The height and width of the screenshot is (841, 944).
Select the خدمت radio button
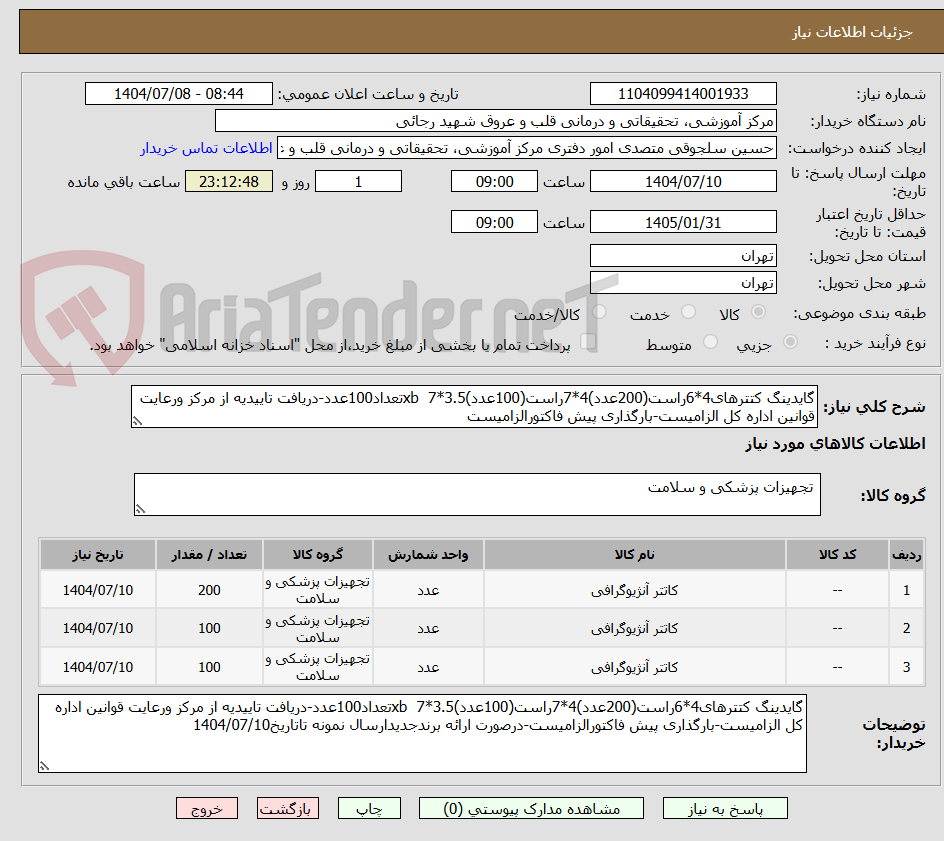688,312
